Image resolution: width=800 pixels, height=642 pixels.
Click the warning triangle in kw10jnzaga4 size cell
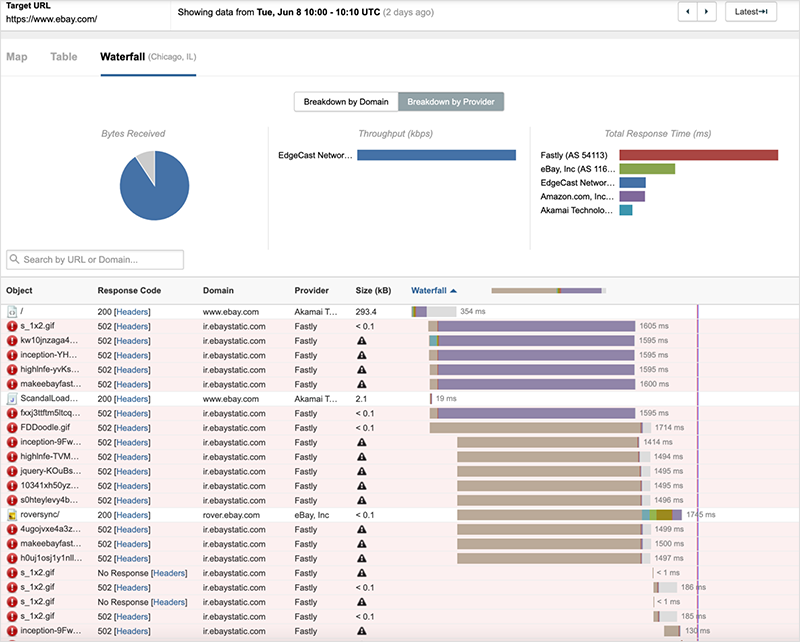[x=362, y=341]
